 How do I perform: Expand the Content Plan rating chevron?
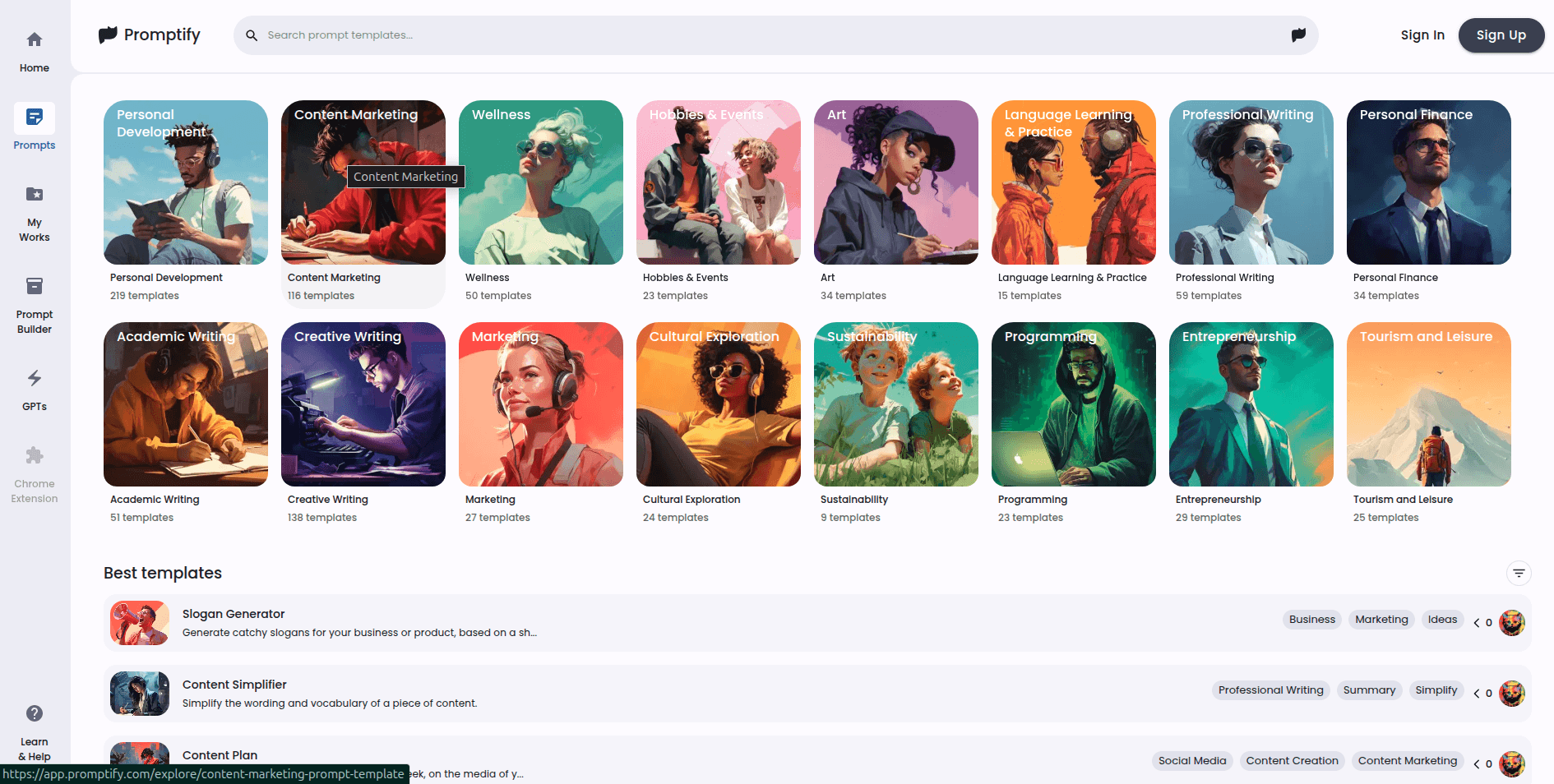[x=1478, y=763]
